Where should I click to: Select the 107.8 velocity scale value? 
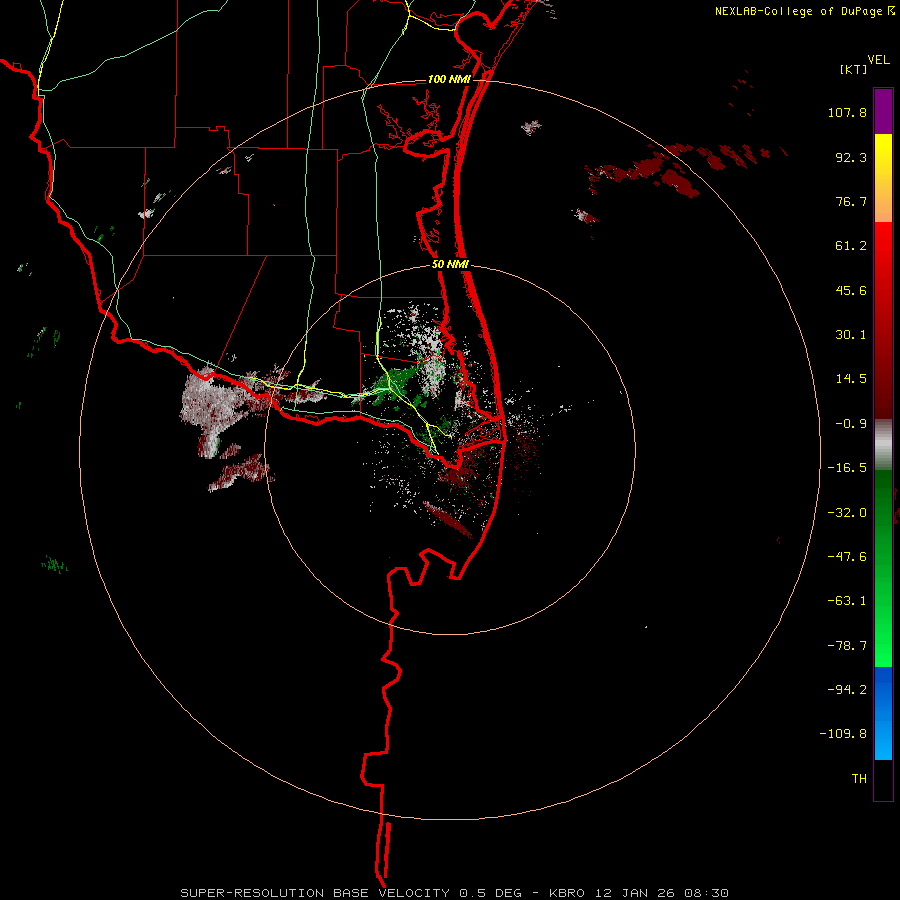click(x=847, y=112)
